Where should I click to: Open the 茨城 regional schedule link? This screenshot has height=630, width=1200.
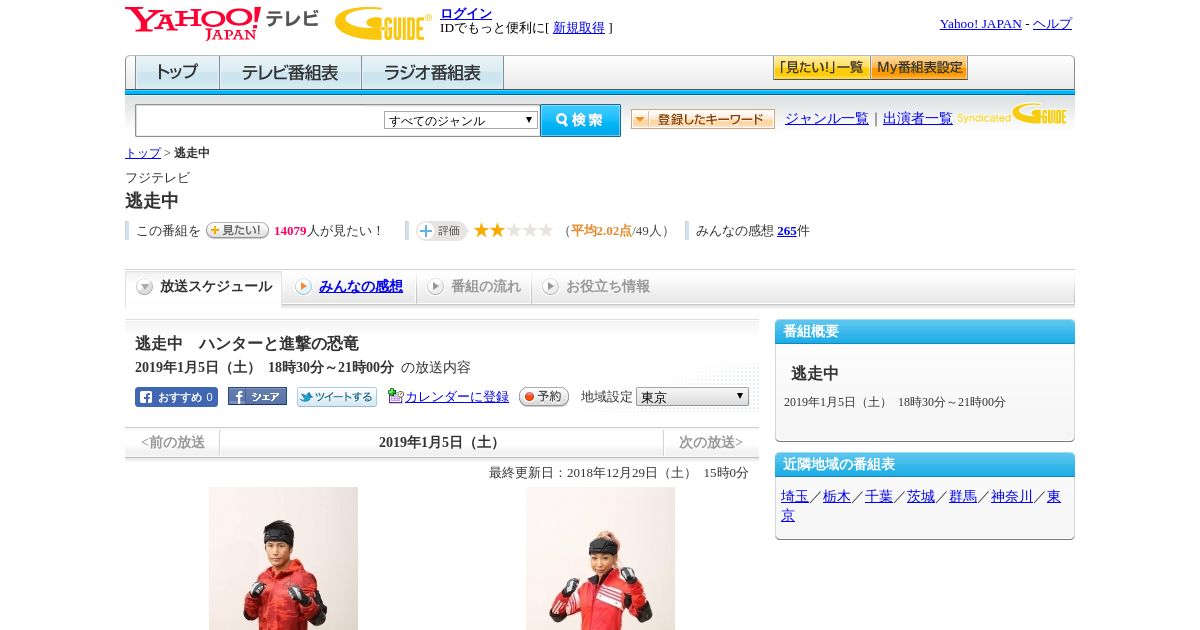pos(921,497)
